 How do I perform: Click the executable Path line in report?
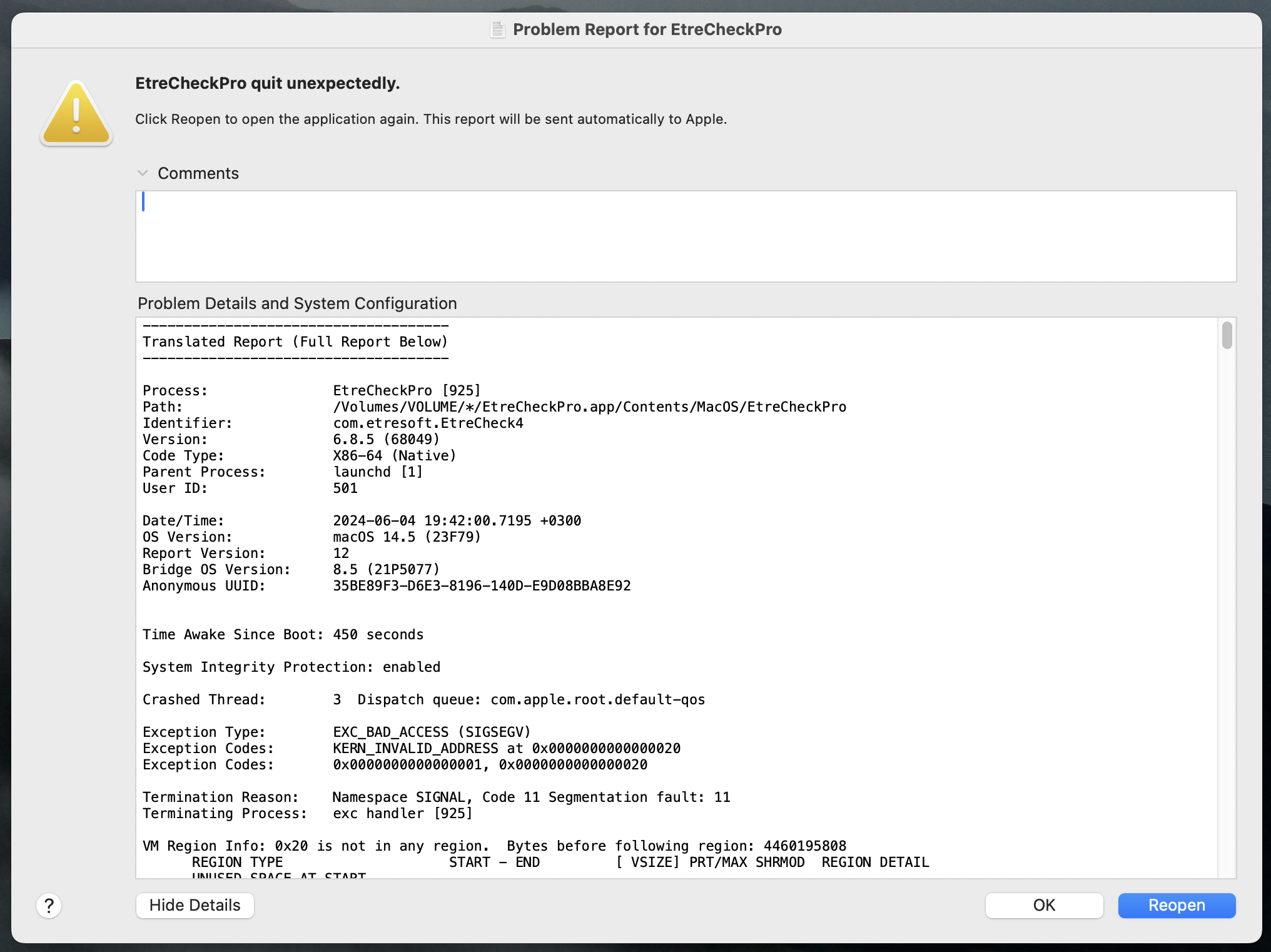click(589, 407)
